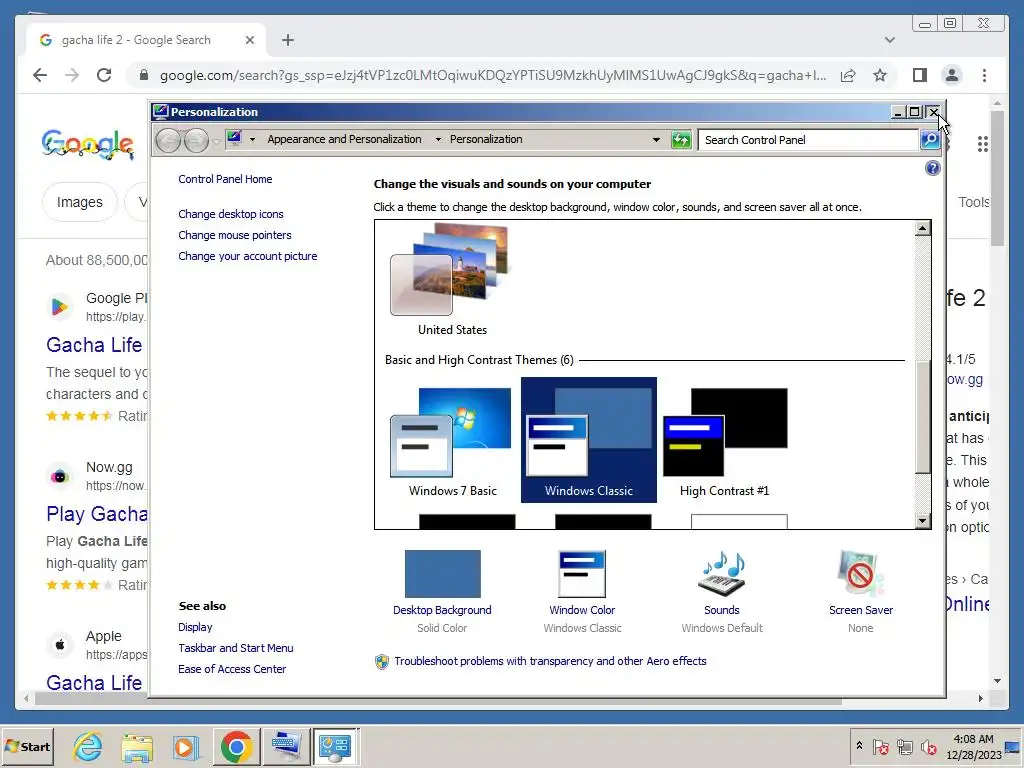Screen dimensions: 1024x768
Task: Click Control Panel Home link
Action: (x=225, y=179)
